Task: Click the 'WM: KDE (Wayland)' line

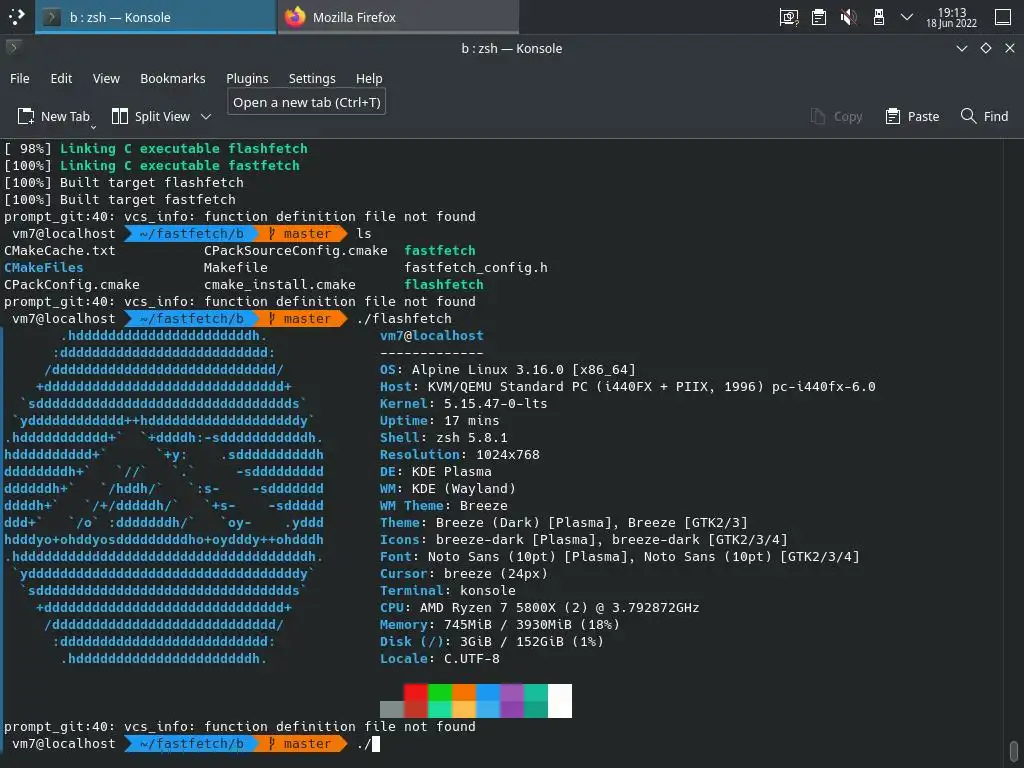Action: click(x=447, y=488)
